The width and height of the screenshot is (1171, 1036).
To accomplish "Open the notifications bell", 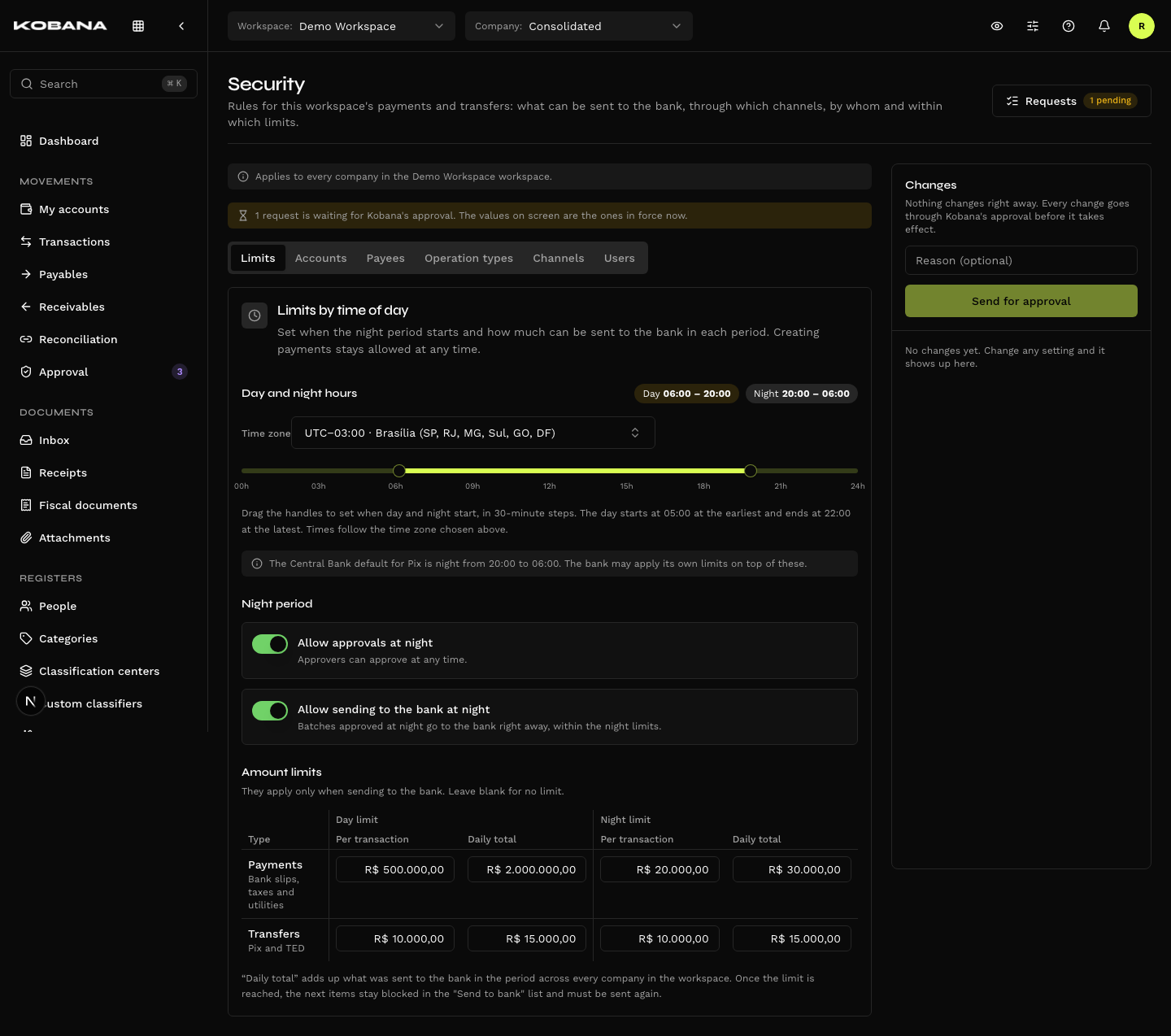I will pos(1104,26).
